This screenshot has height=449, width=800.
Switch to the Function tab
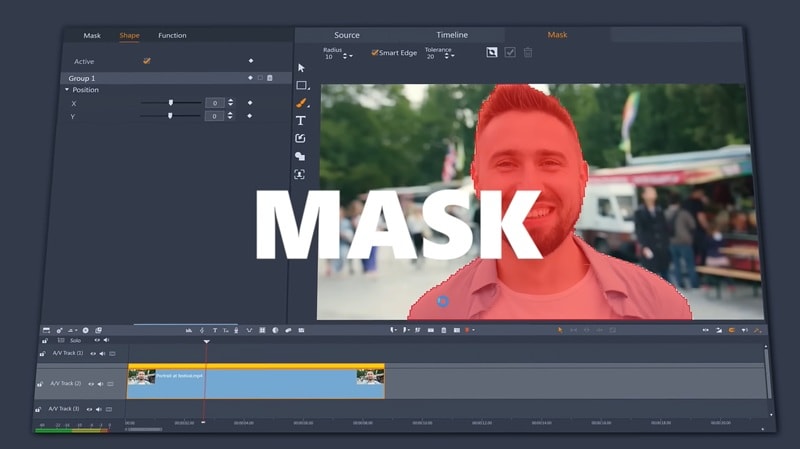click(172, 35)
